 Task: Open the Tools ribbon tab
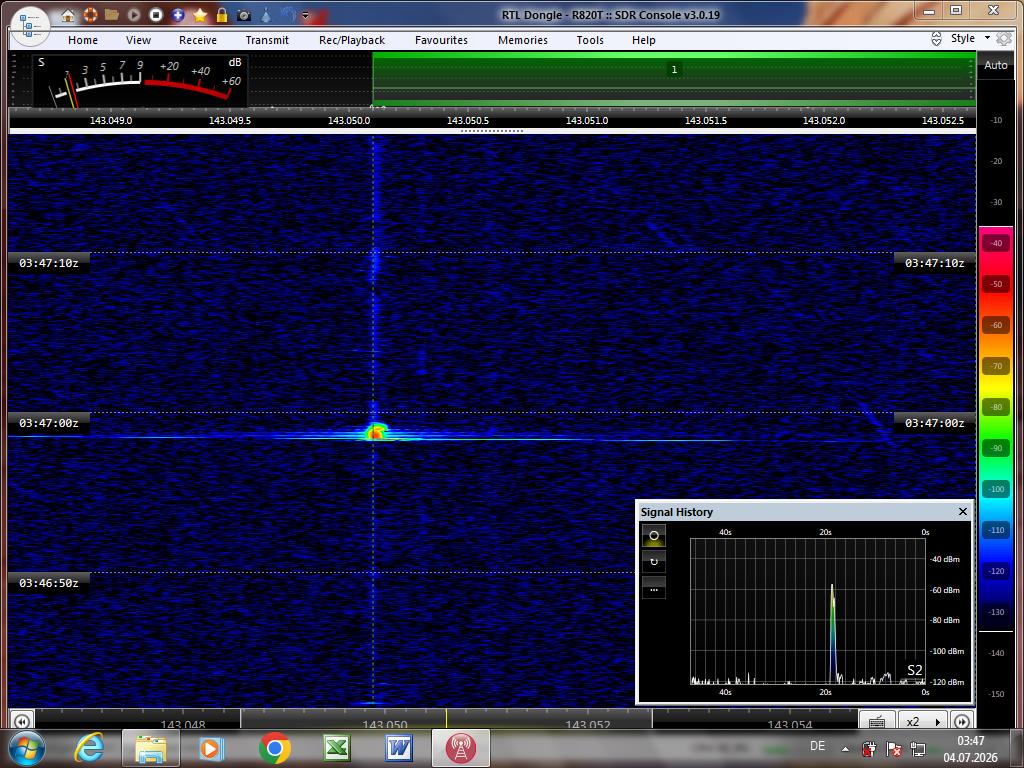point(590,40)
